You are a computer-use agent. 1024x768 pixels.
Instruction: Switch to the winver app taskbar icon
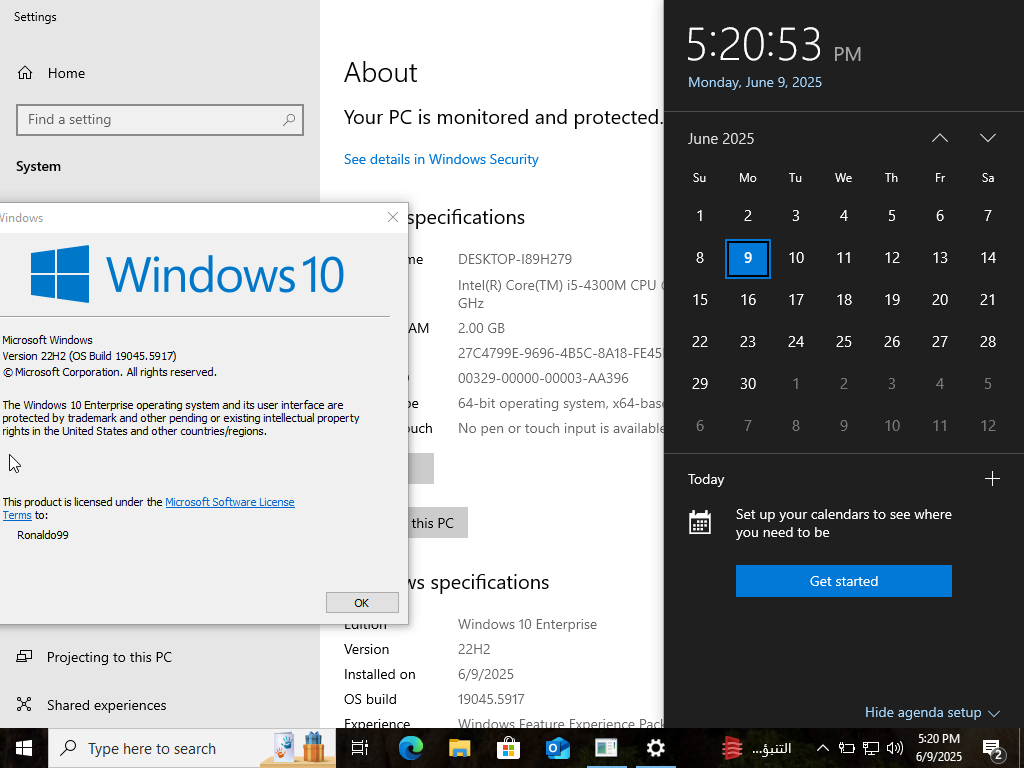[607, 748]
